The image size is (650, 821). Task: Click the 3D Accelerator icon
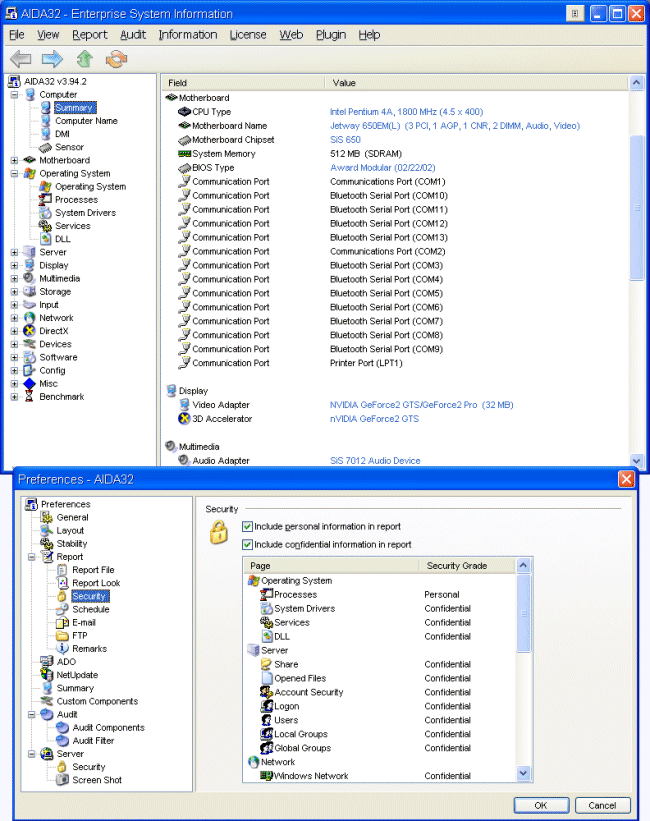click(184, 418)
